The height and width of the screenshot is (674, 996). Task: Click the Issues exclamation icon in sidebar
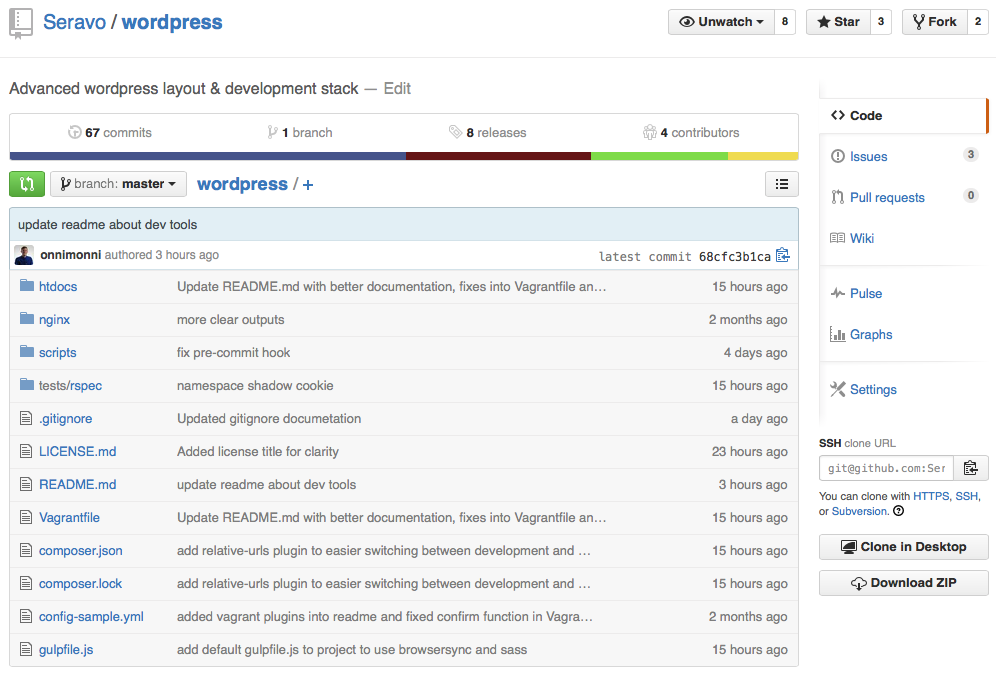tap(838, 156)
